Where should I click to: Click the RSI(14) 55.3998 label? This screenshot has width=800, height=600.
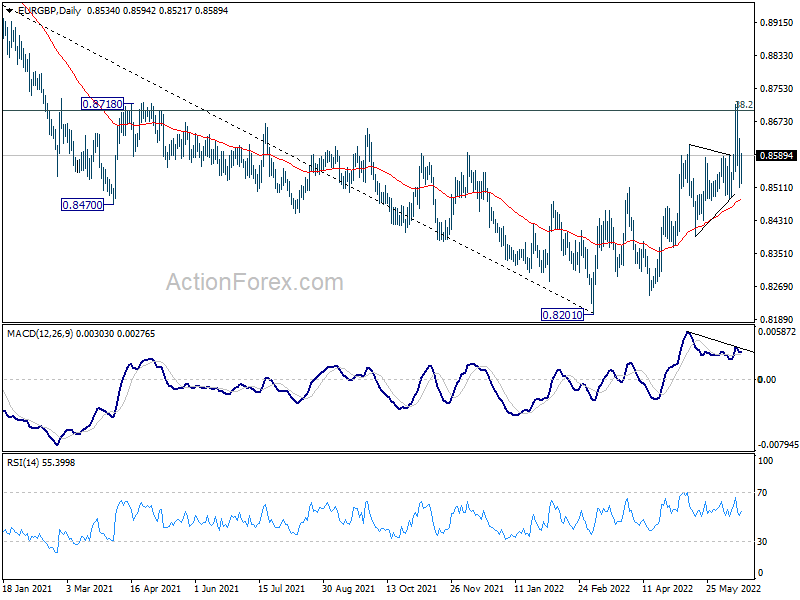[x=41, y=463]
